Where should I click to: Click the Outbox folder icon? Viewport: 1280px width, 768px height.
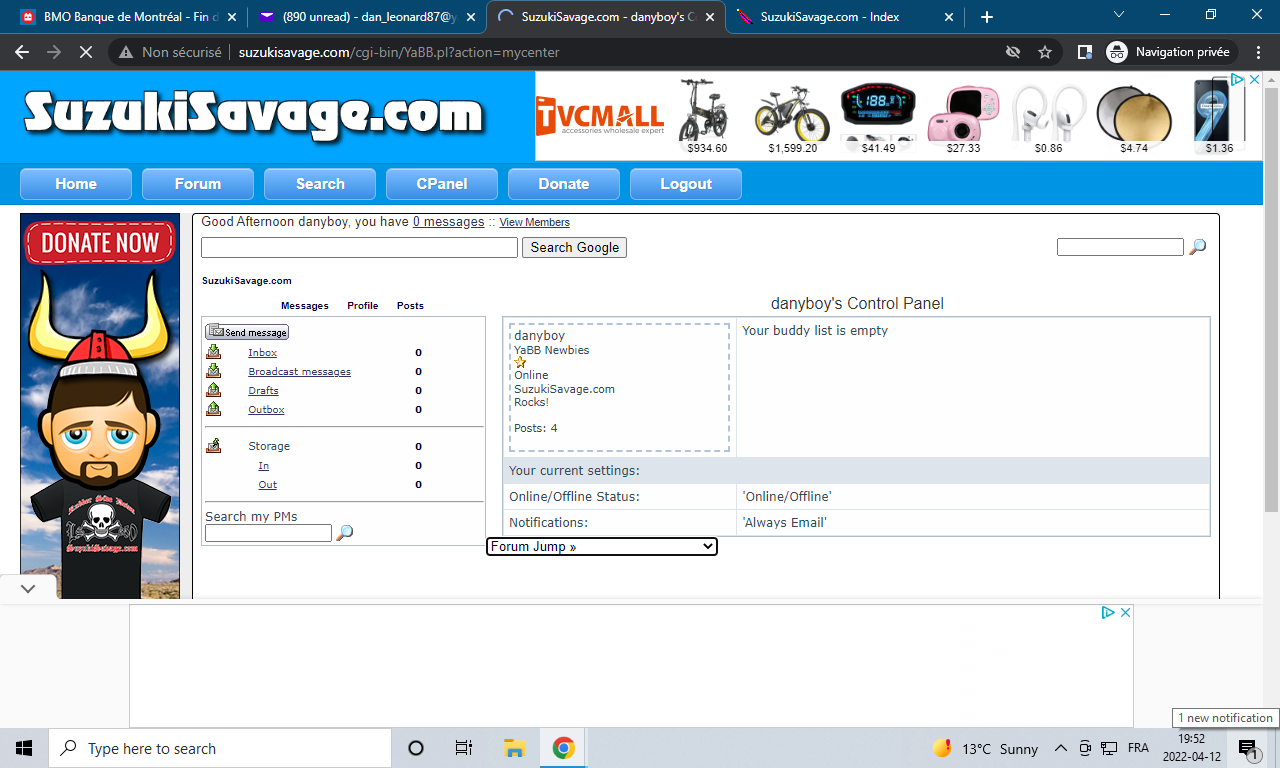[213, 409]
